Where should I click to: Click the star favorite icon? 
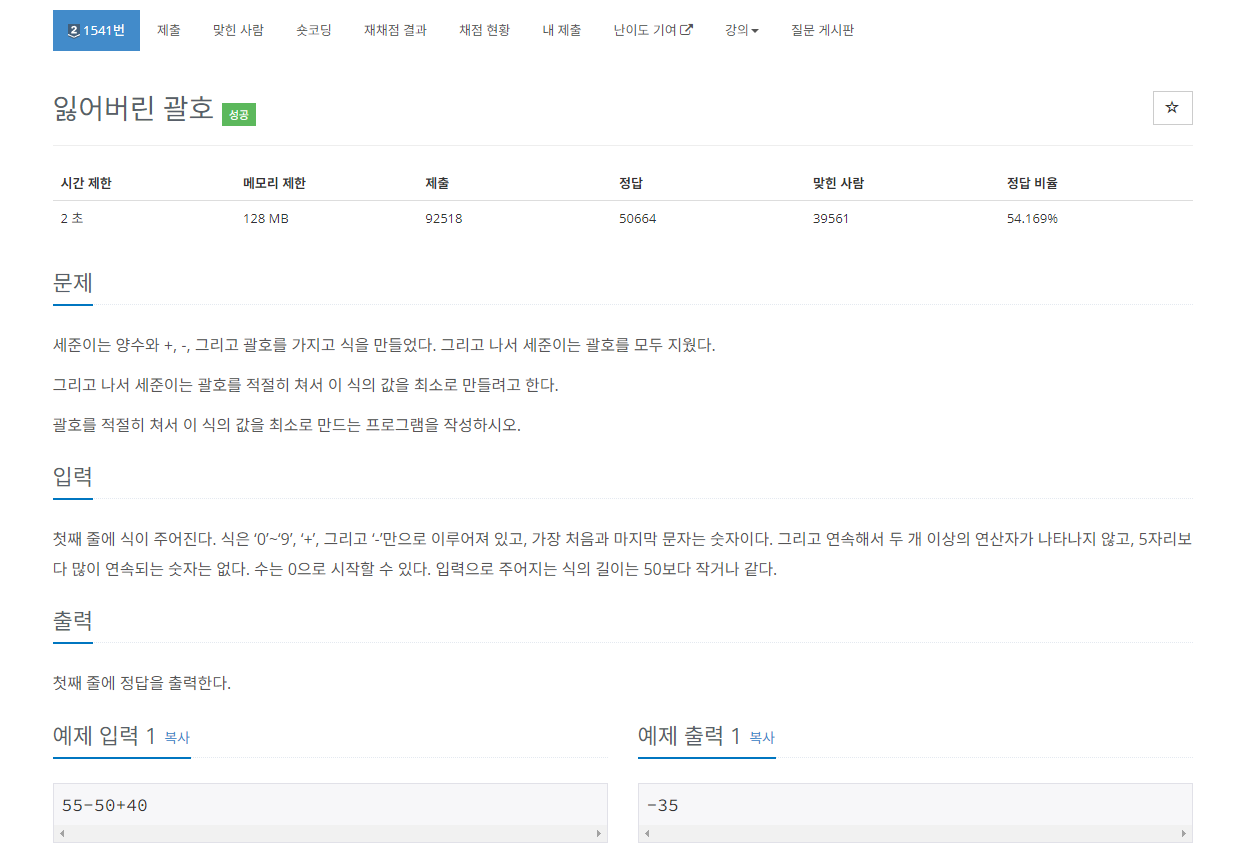1172,108
